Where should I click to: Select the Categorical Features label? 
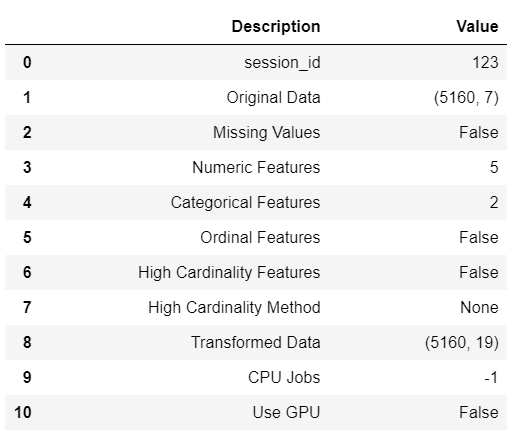click(x=245, y=203)
